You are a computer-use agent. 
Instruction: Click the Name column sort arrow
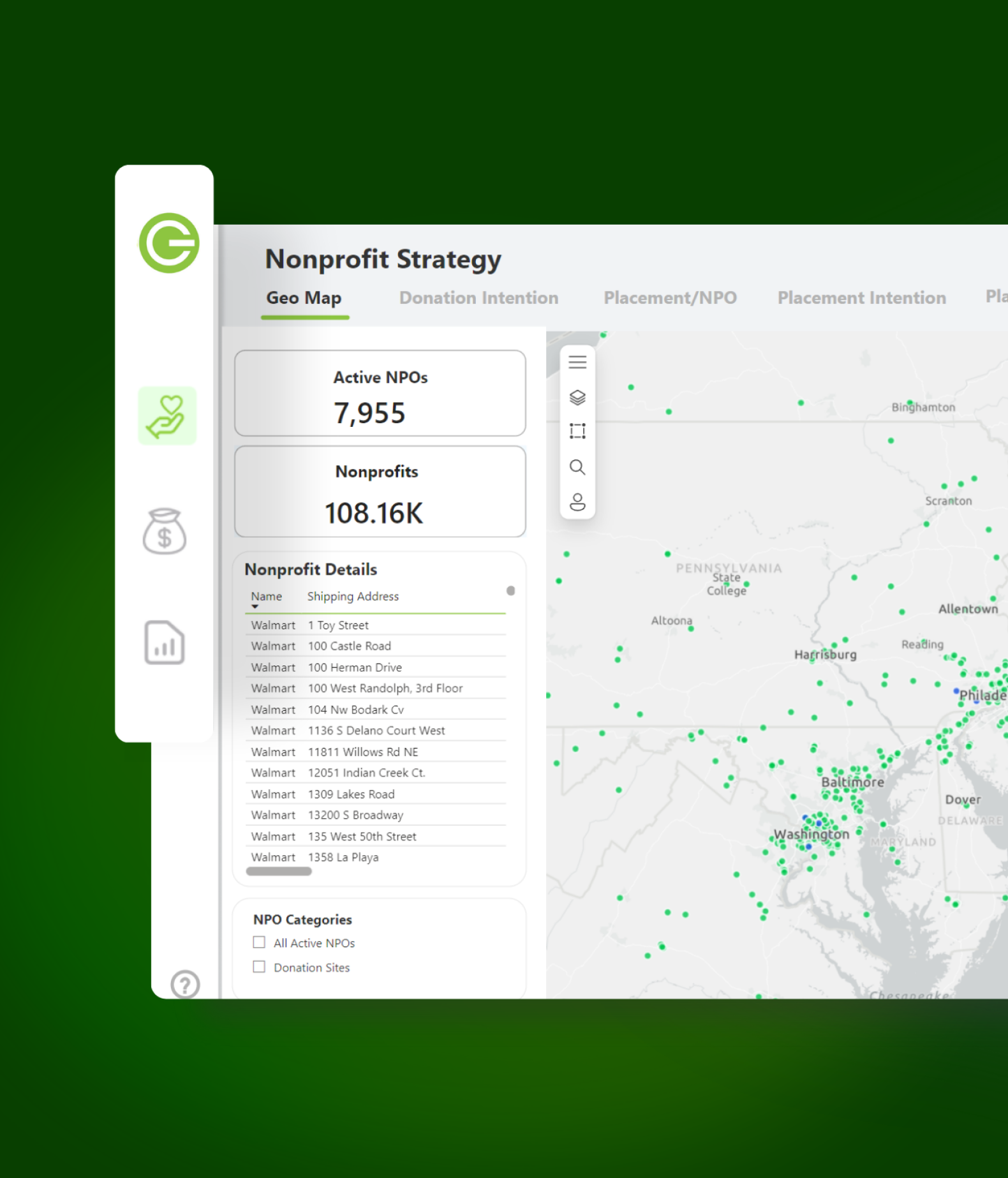click(255, 607)
